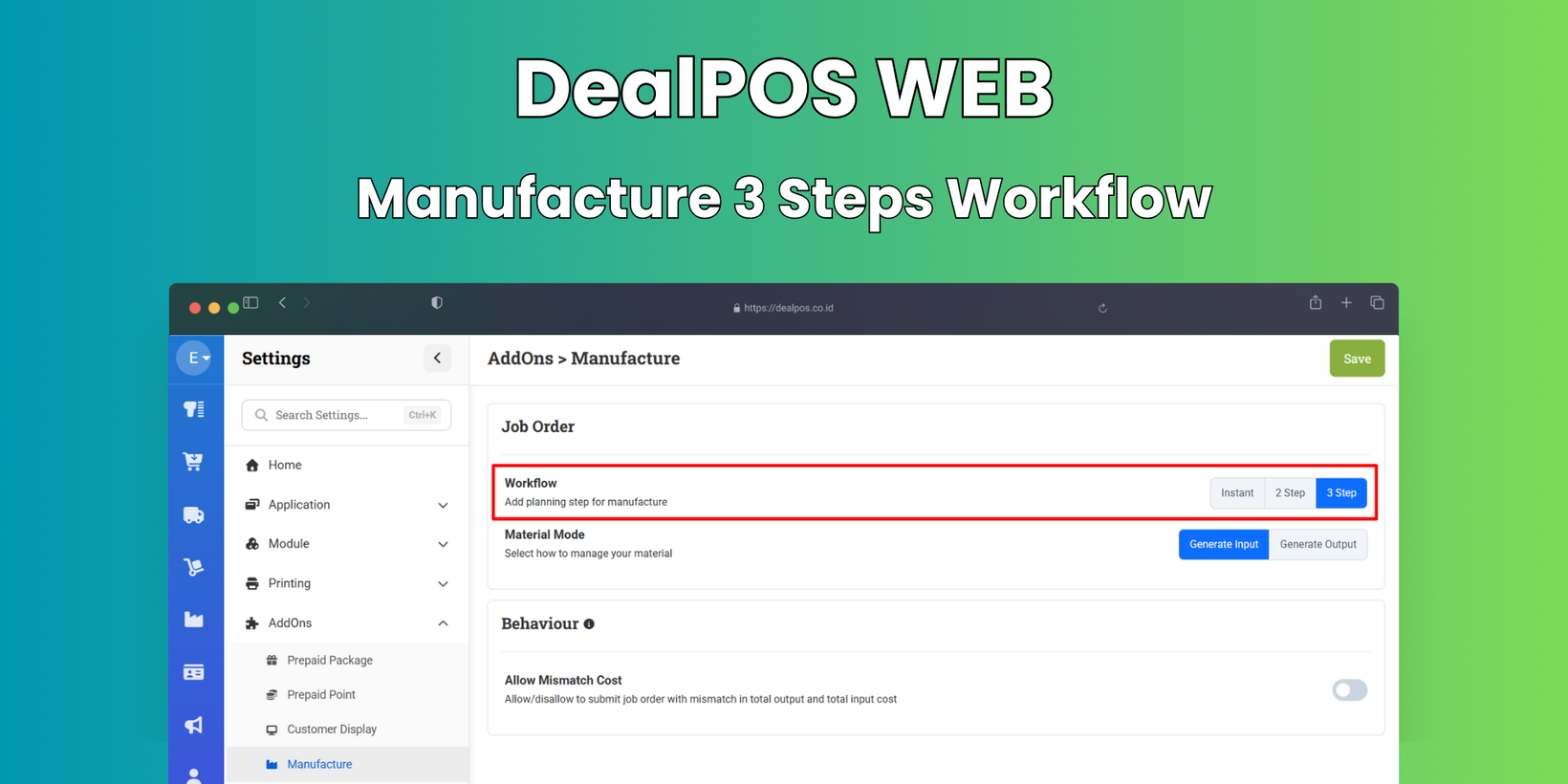Collapse the Settings panel with back chevron

click(437, 359)
